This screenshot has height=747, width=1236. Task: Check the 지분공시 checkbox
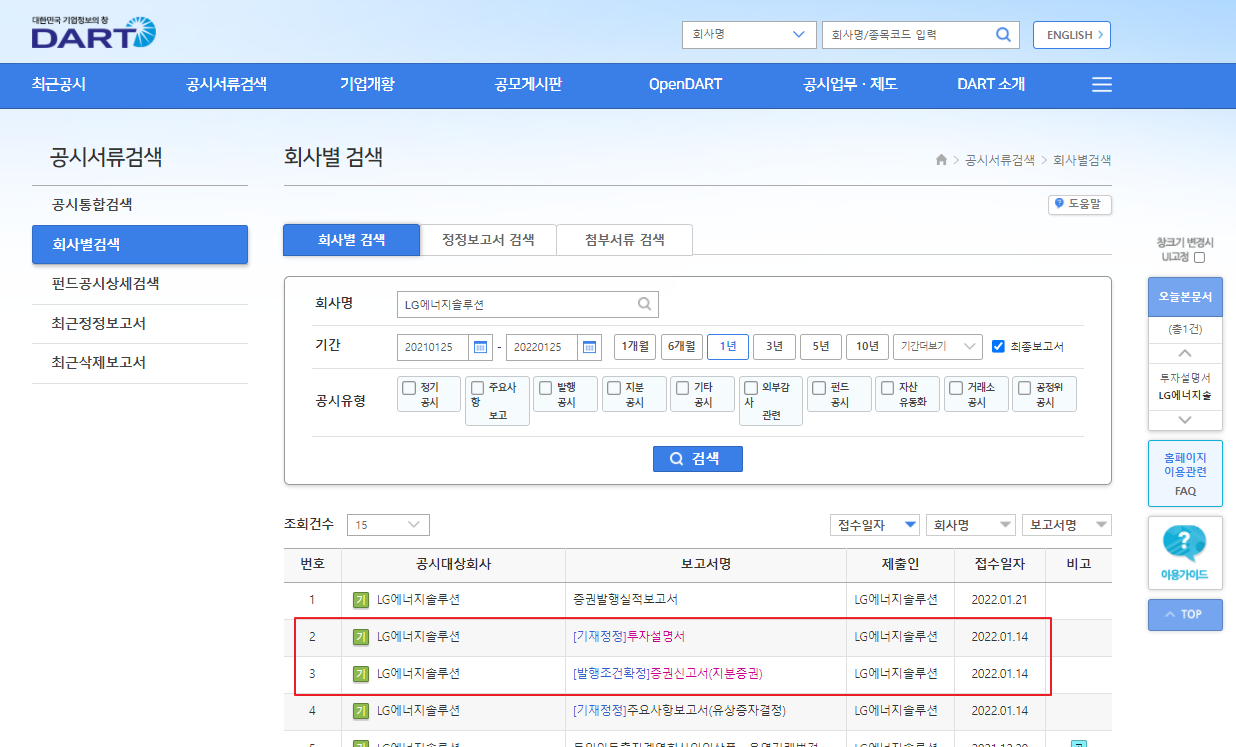[x=613, y=388]
